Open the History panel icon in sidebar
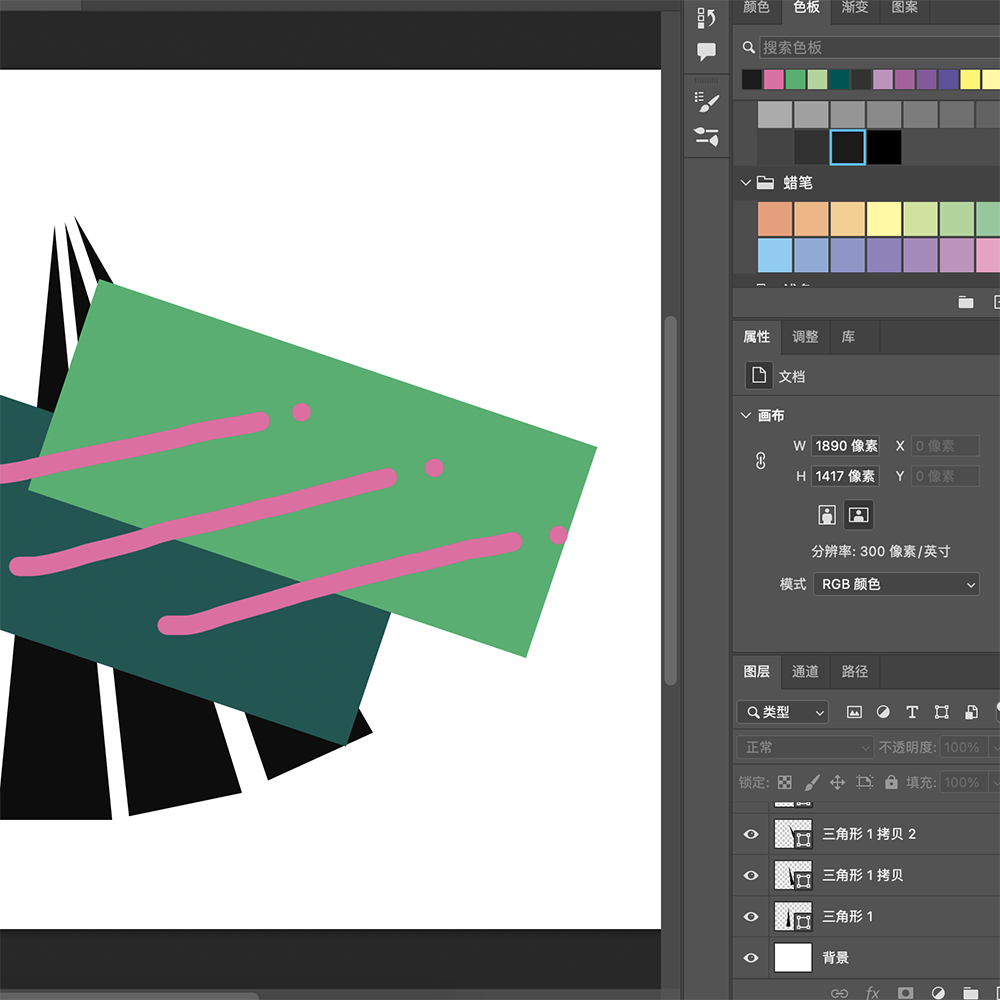 click(x=707, y=18)
